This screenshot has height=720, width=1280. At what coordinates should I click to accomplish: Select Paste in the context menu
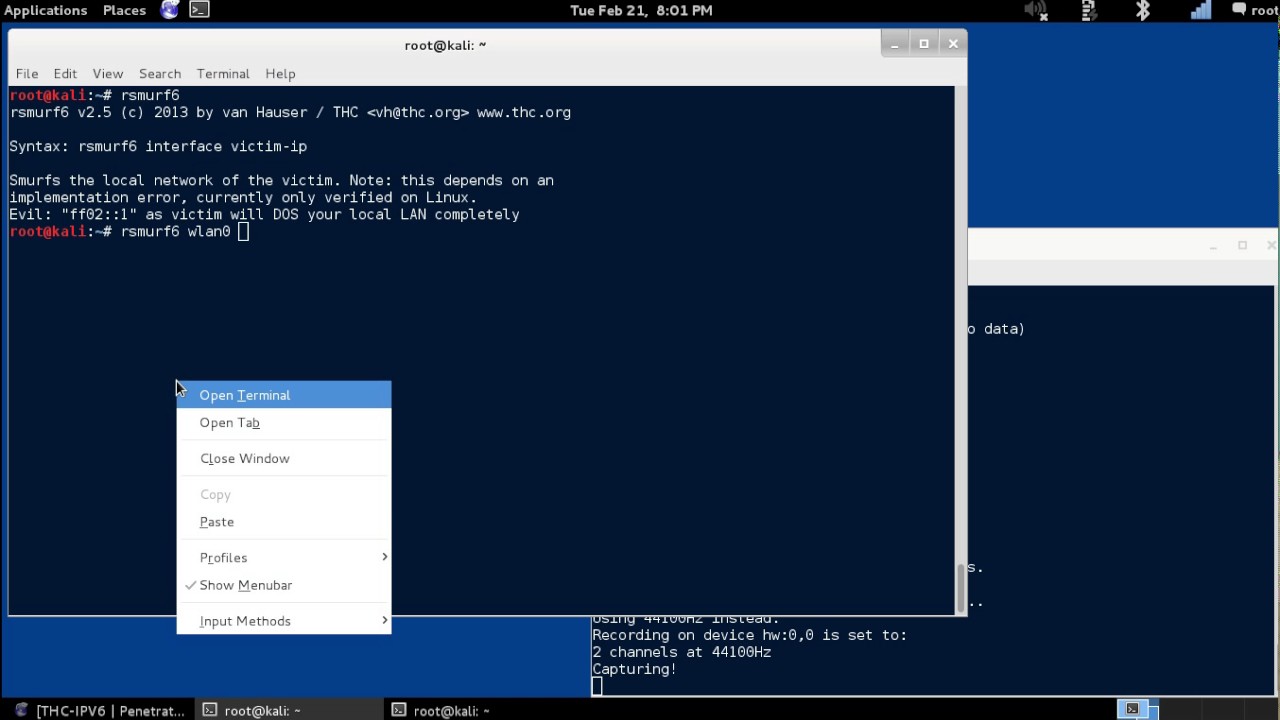click(284, 521)
